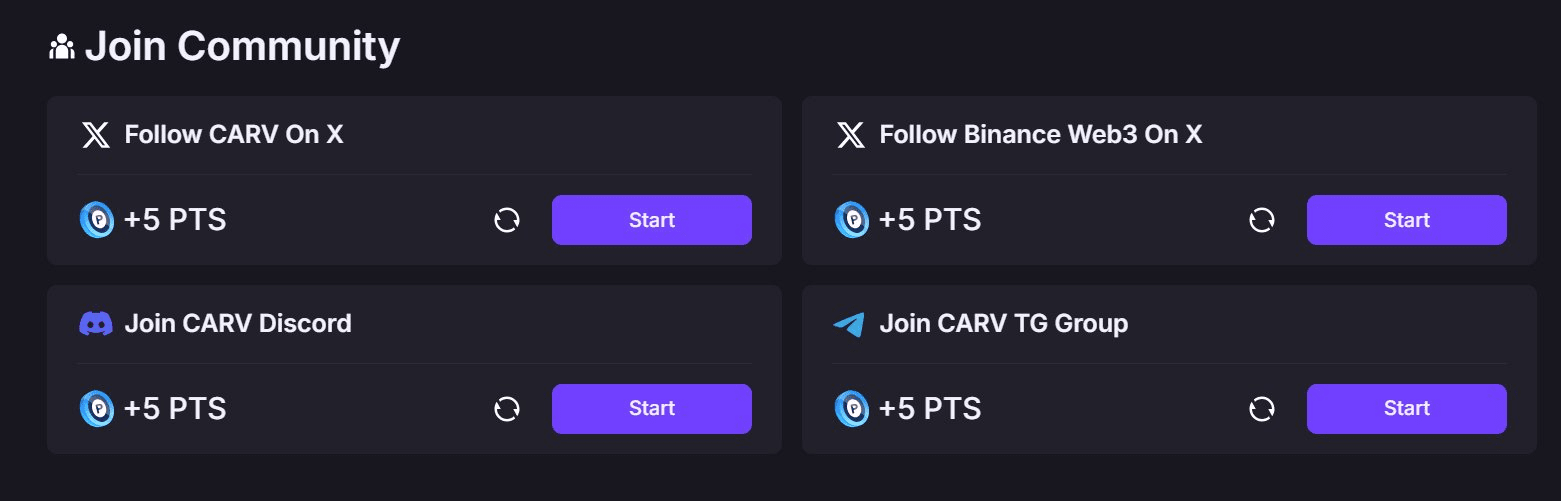Refresh the Join CARV TG Group task status

pos(1262,408)
